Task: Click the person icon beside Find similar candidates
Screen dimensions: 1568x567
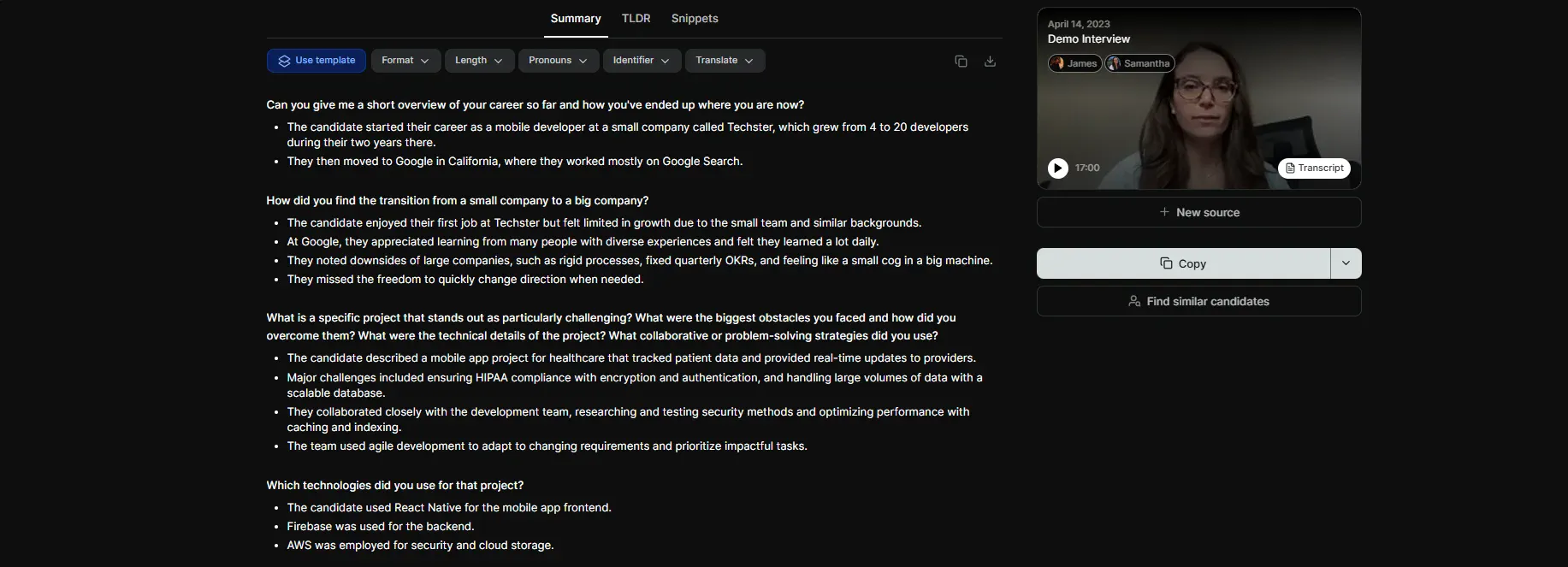Action: (x=1133, y=300)
